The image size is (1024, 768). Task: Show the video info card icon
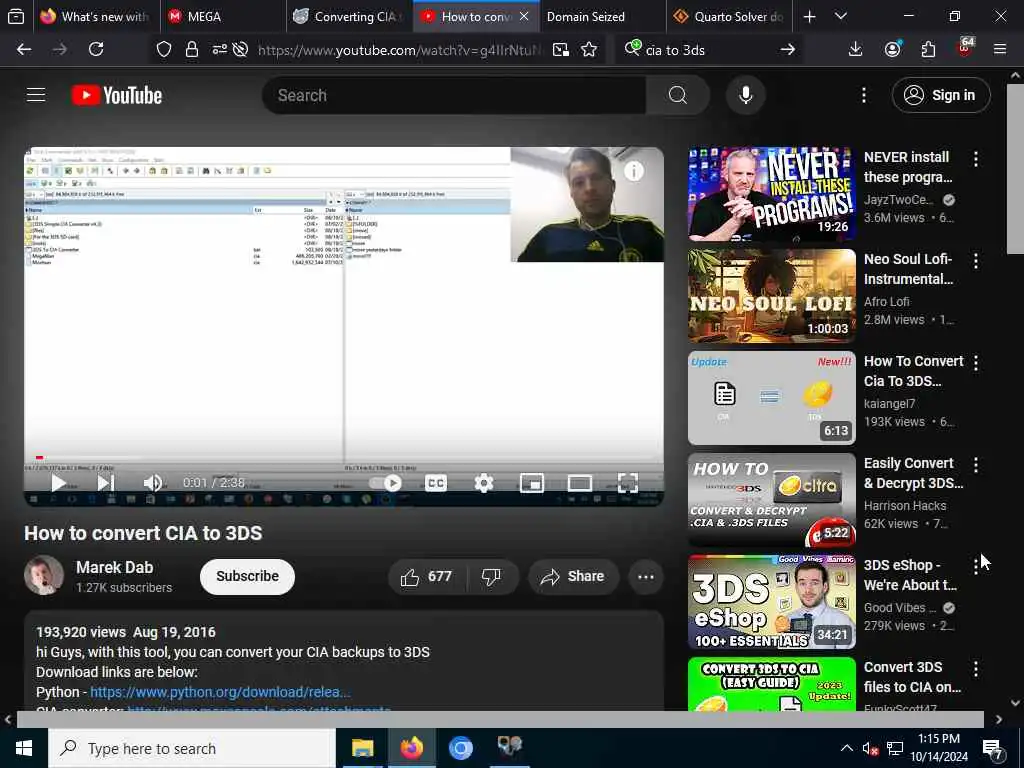pyautogui.click(x=633, y=171)
